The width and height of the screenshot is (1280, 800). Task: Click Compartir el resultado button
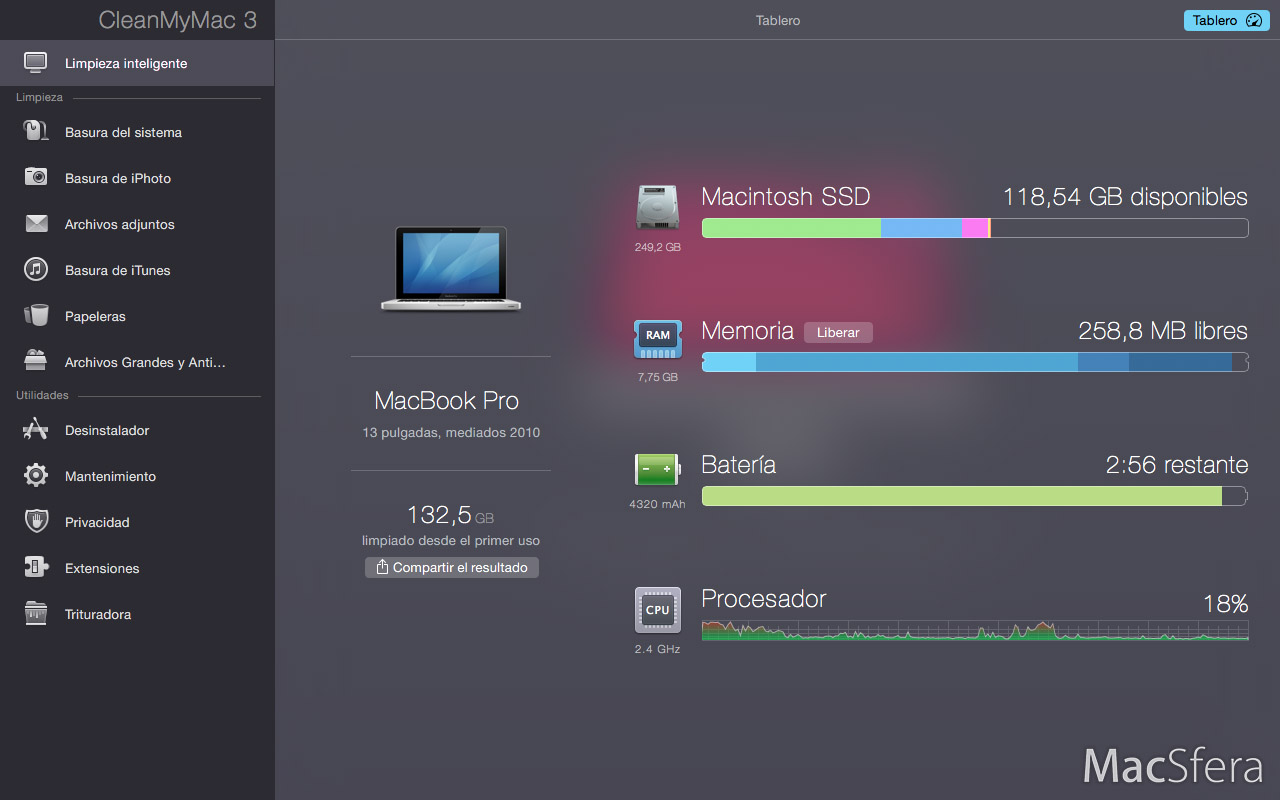pos(452,567)
